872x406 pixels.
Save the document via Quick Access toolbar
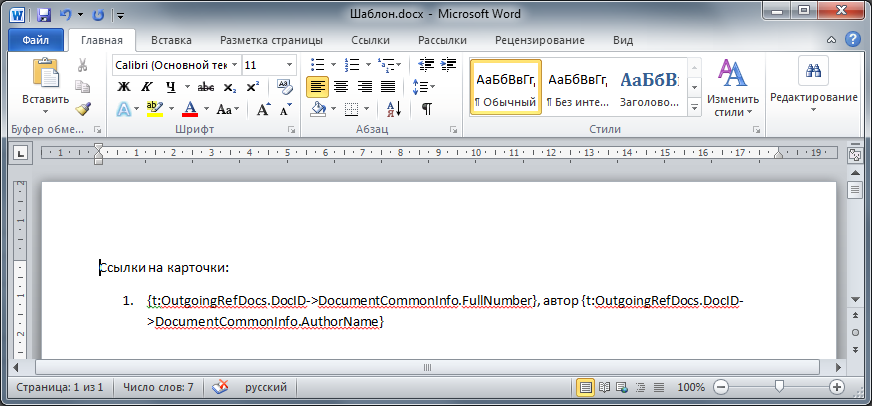point(44,15)
